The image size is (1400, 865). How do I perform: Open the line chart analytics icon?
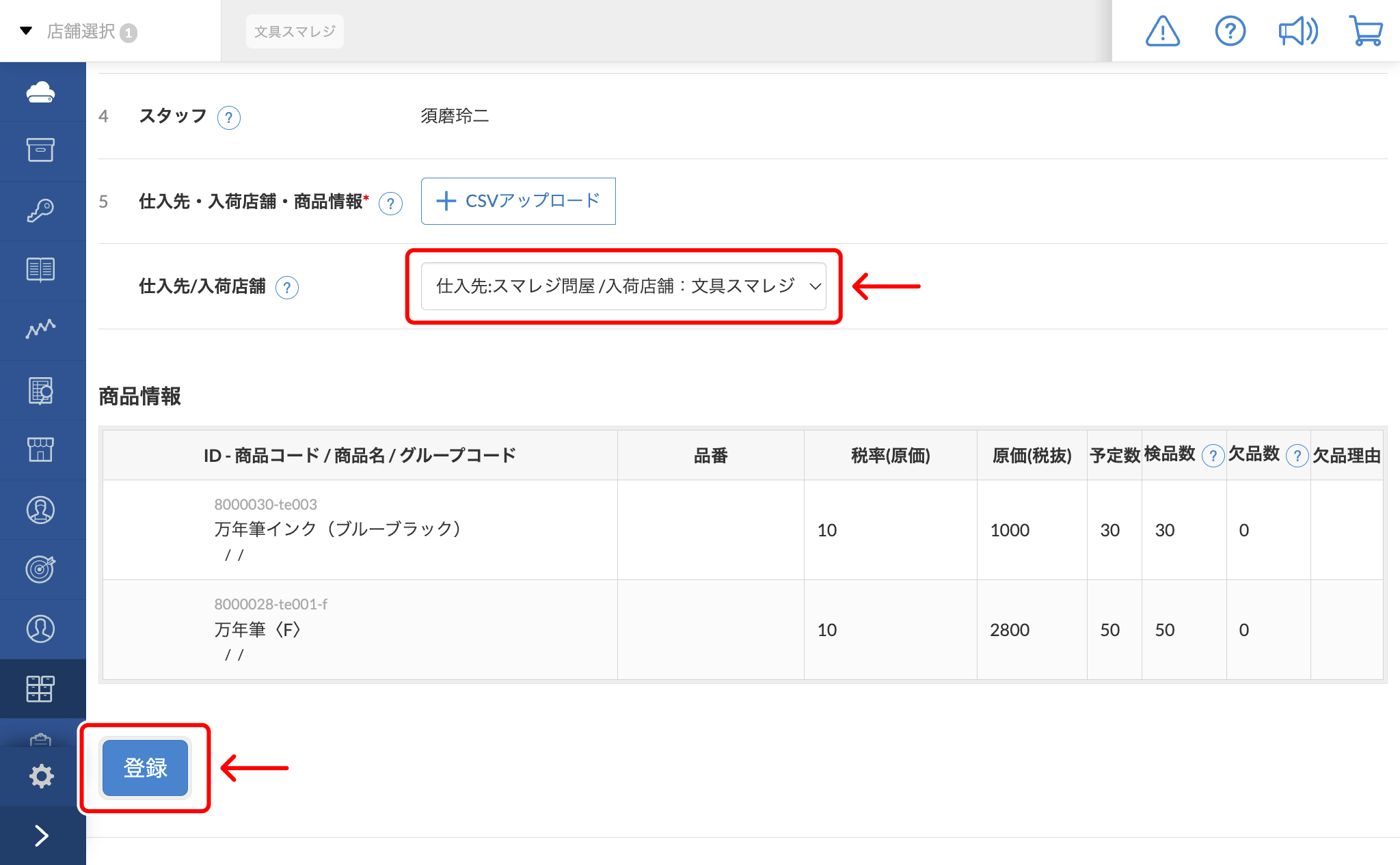[x=41, y=329]
